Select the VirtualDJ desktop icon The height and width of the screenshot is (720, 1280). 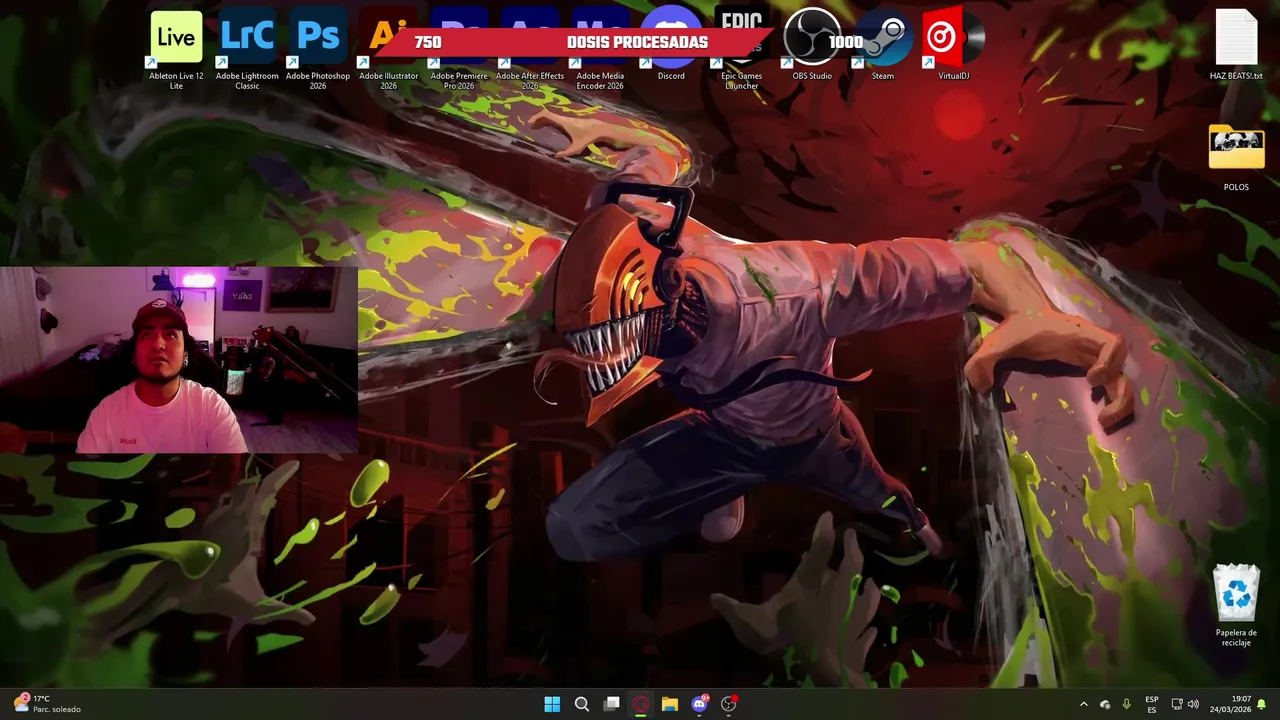tap(954, 45)
